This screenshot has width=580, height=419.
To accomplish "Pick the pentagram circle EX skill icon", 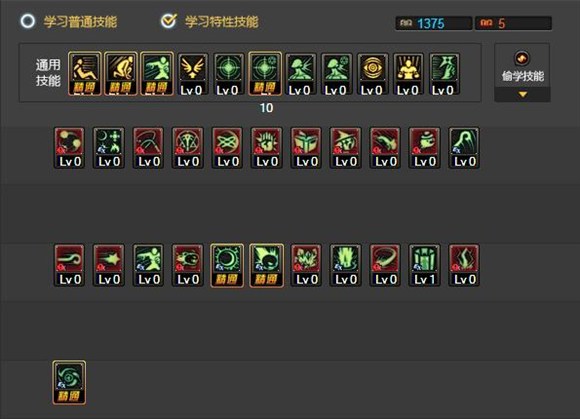I will coord(188,148).
